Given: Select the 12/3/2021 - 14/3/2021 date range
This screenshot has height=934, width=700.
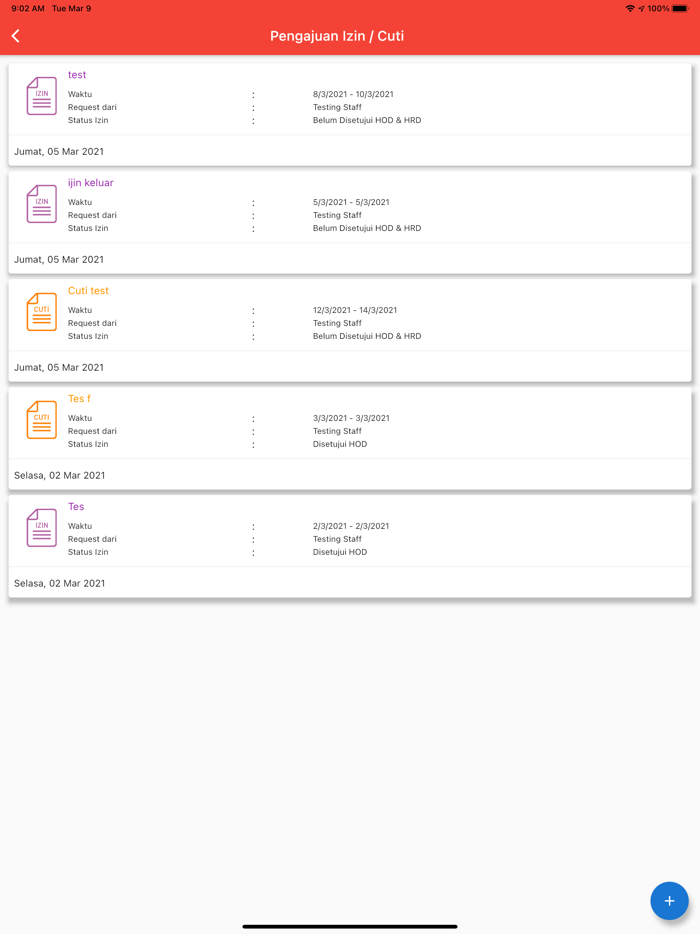Looking at the screenshot, I should pos(355,310).
